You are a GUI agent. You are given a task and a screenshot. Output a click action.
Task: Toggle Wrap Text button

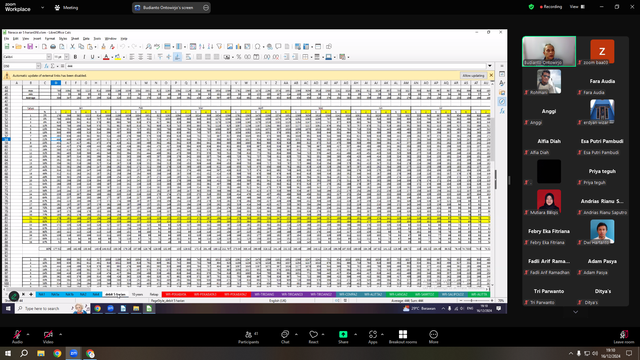pyautogui.click(x=188, y=57)
